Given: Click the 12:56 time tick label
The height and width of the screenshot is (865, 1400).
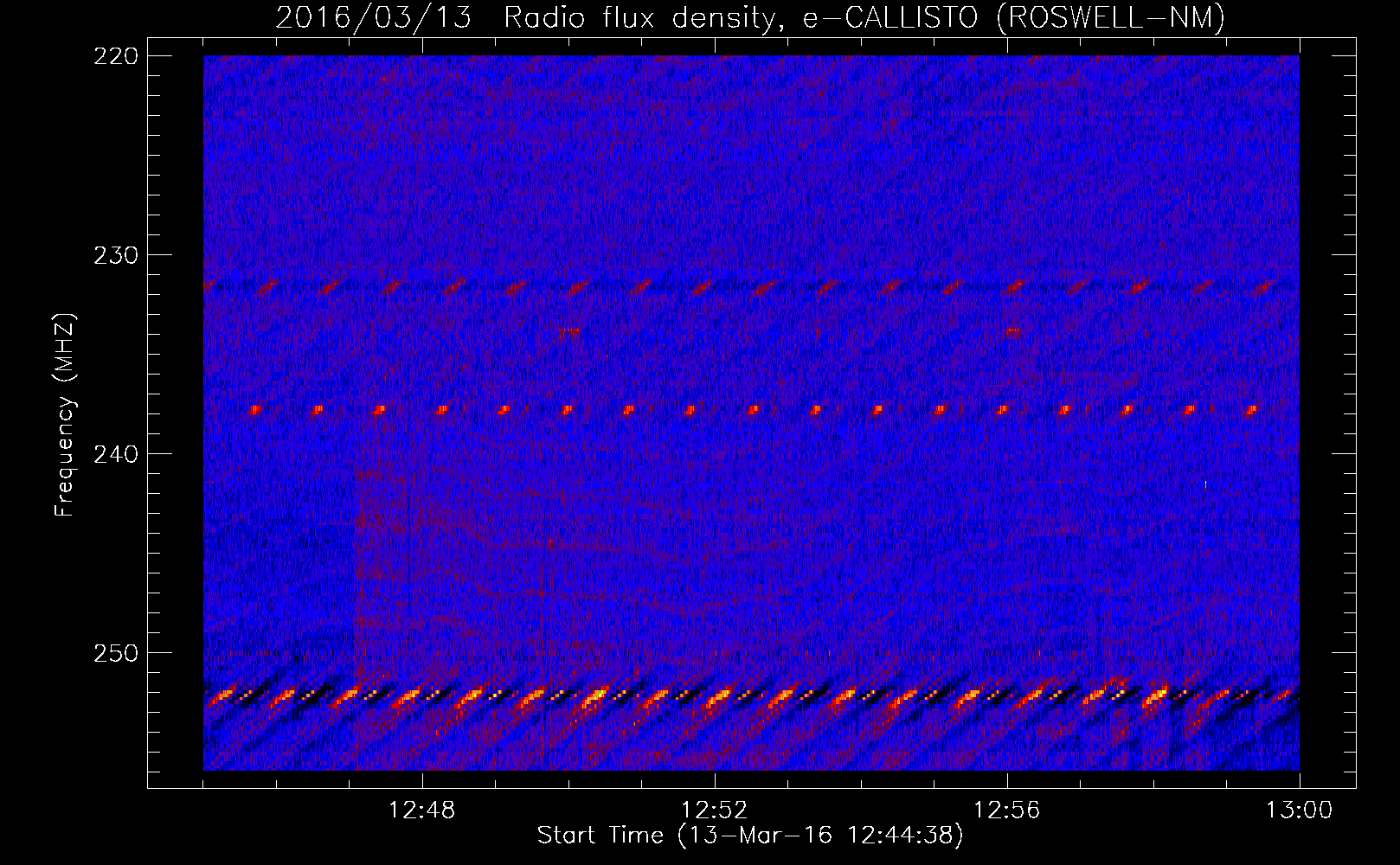Looking at the screenshot, I should pos(1007,811).
